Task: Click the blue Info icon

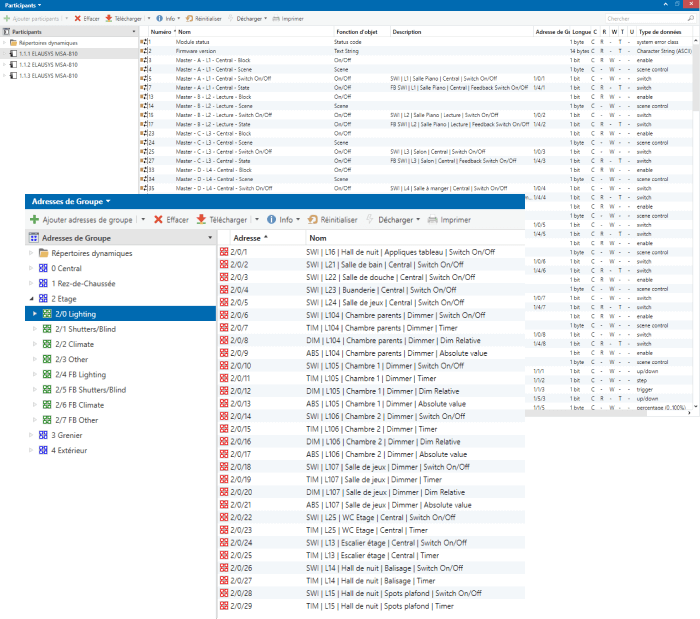Action: [270, 219]
